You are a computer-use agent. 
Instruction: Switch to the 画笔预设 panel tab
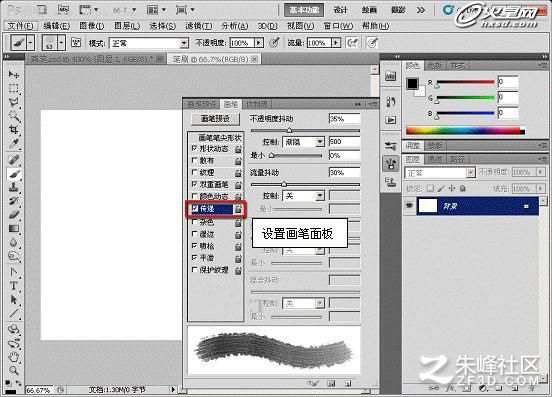pyautogui.click(x=202, y=105)
